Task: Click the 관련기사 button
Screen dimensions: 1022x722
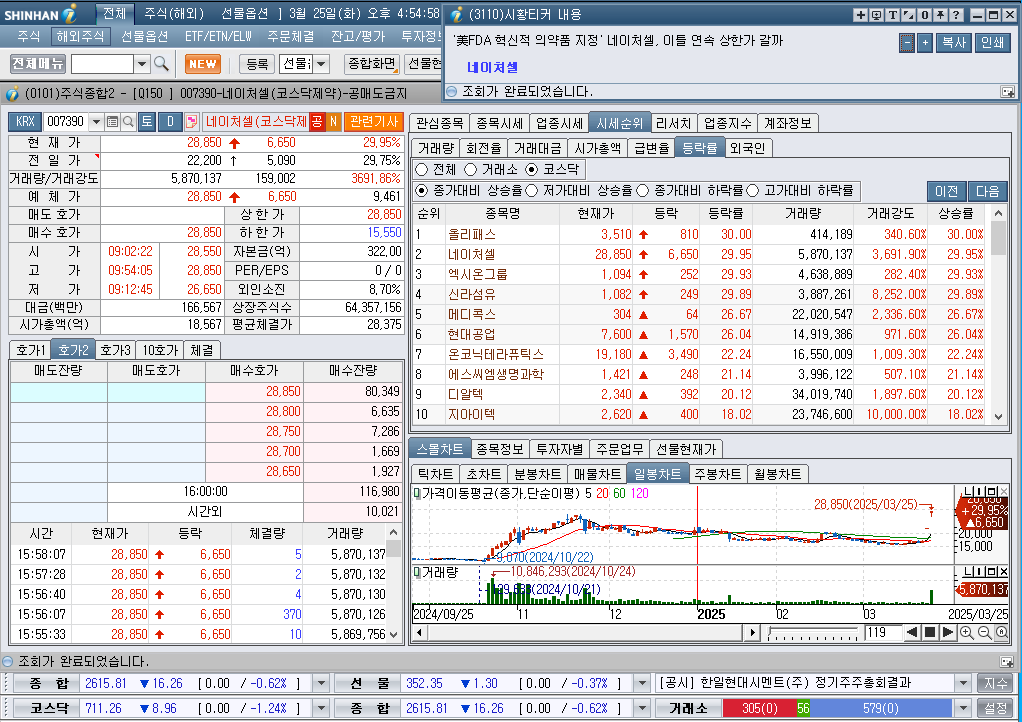Action: [x=374, y=122]
